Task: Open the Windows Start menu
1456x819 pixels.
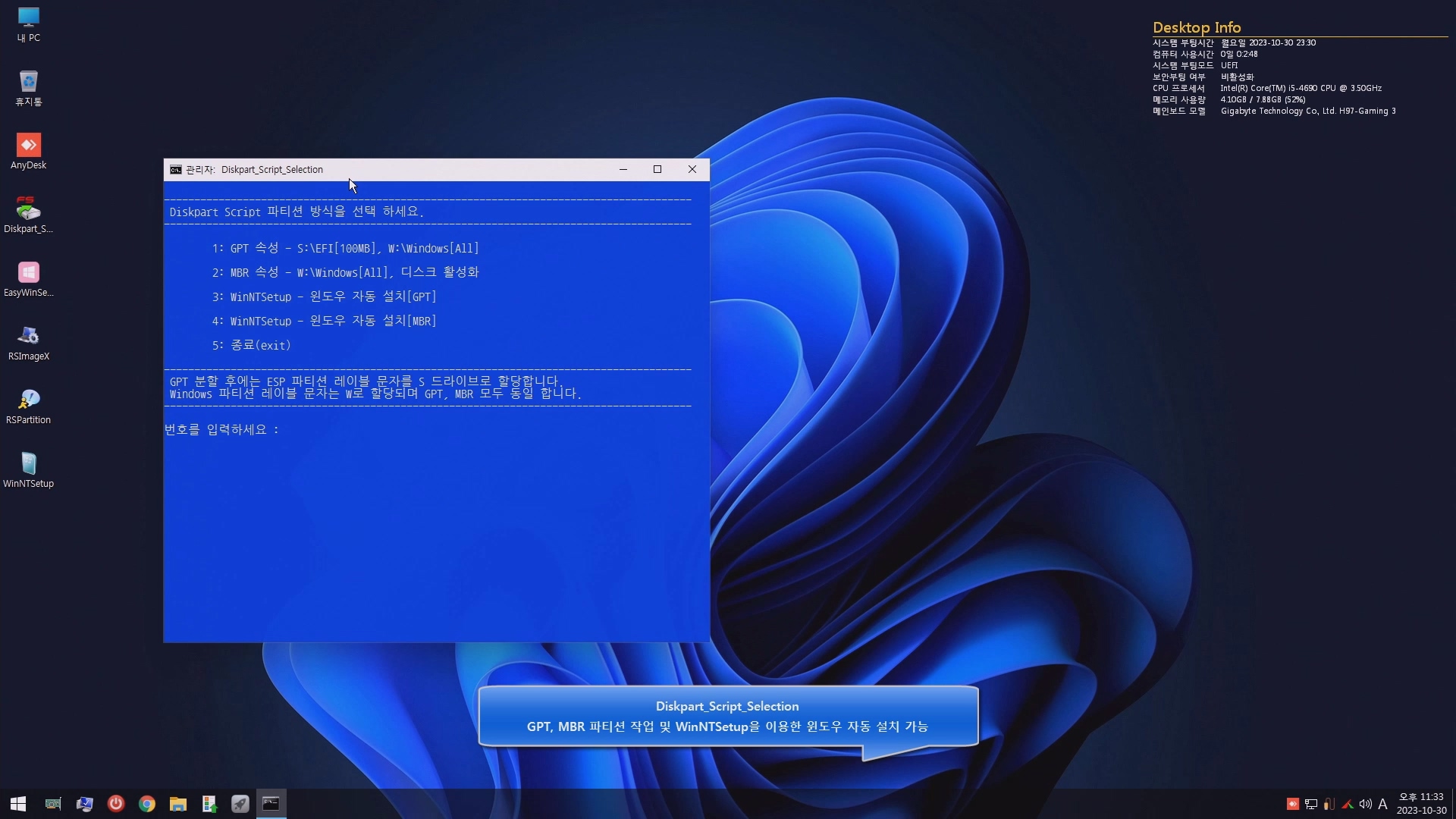Action: pos(18,804)
